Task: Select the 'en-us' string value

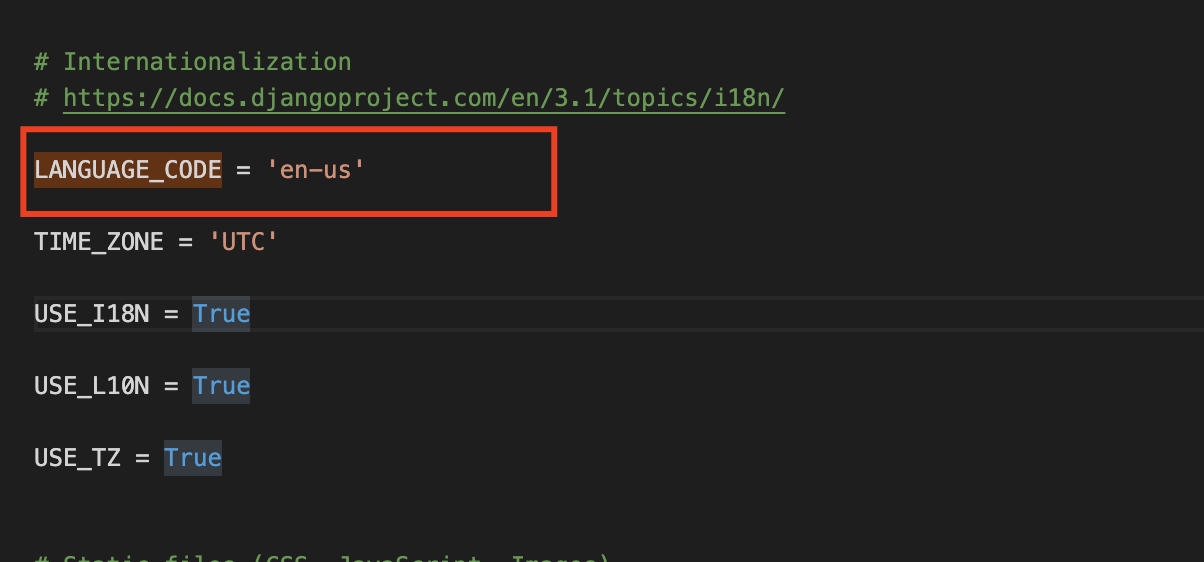Action: [316, 170]
